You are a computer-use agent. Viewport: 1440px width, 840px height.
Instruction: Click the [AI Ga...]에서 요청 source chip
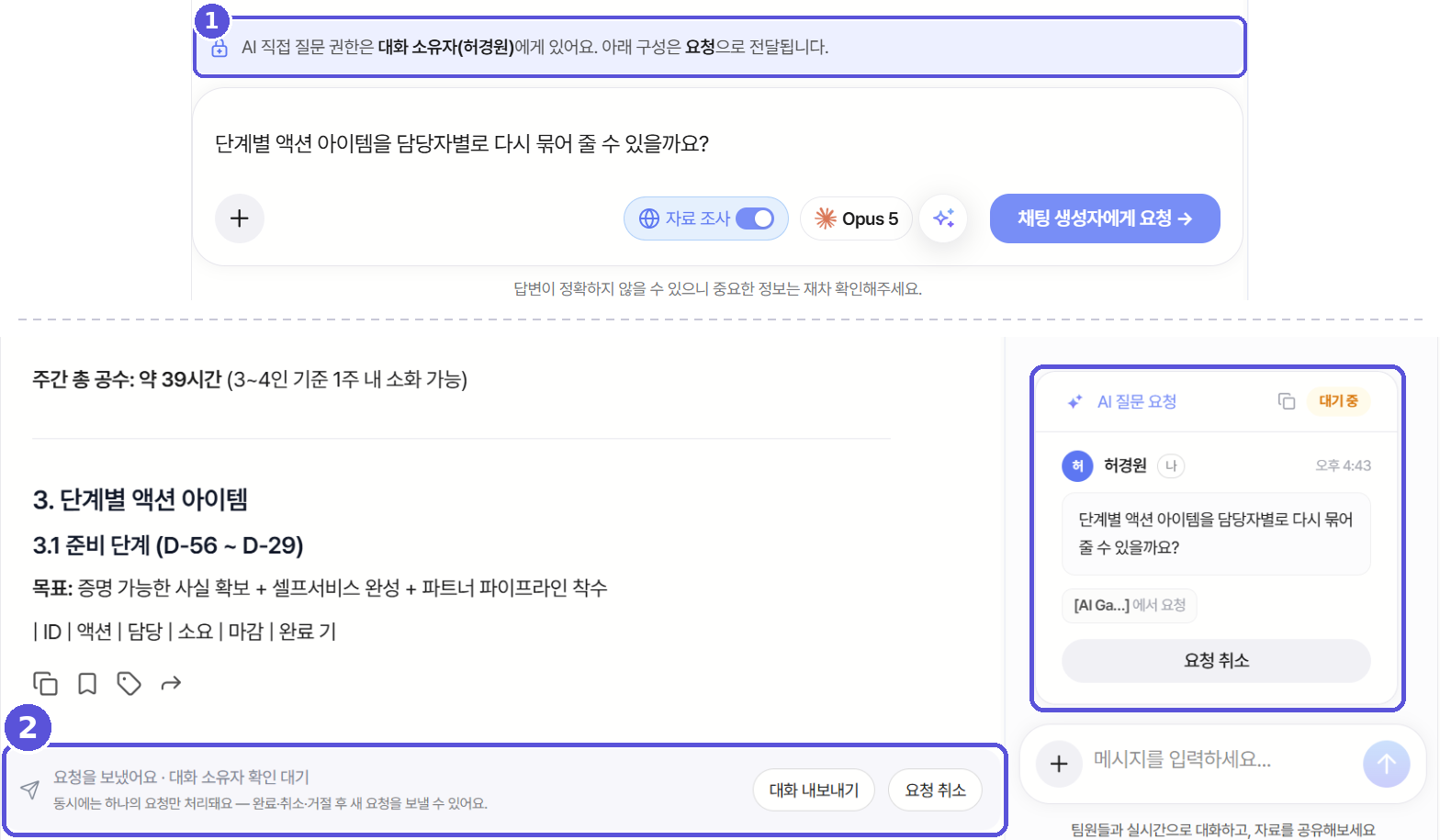pos(1130,606)
